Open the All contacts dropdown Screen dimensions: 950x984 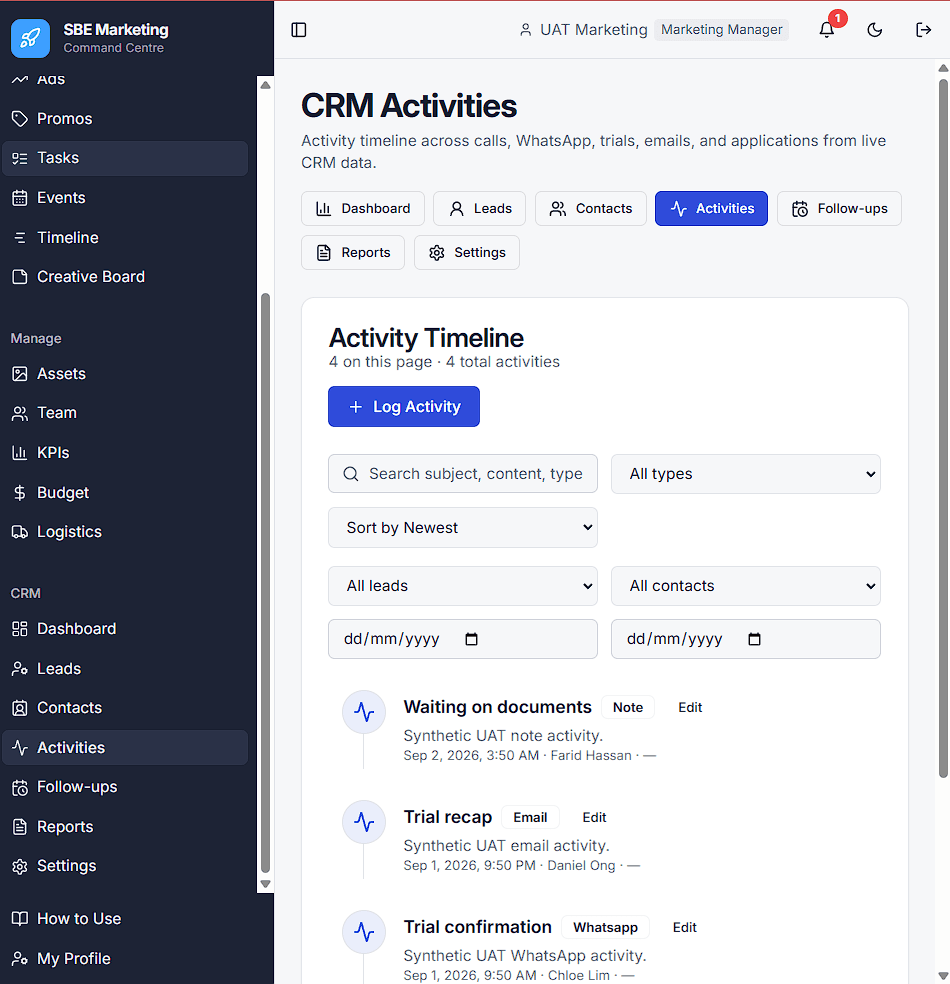746,586
